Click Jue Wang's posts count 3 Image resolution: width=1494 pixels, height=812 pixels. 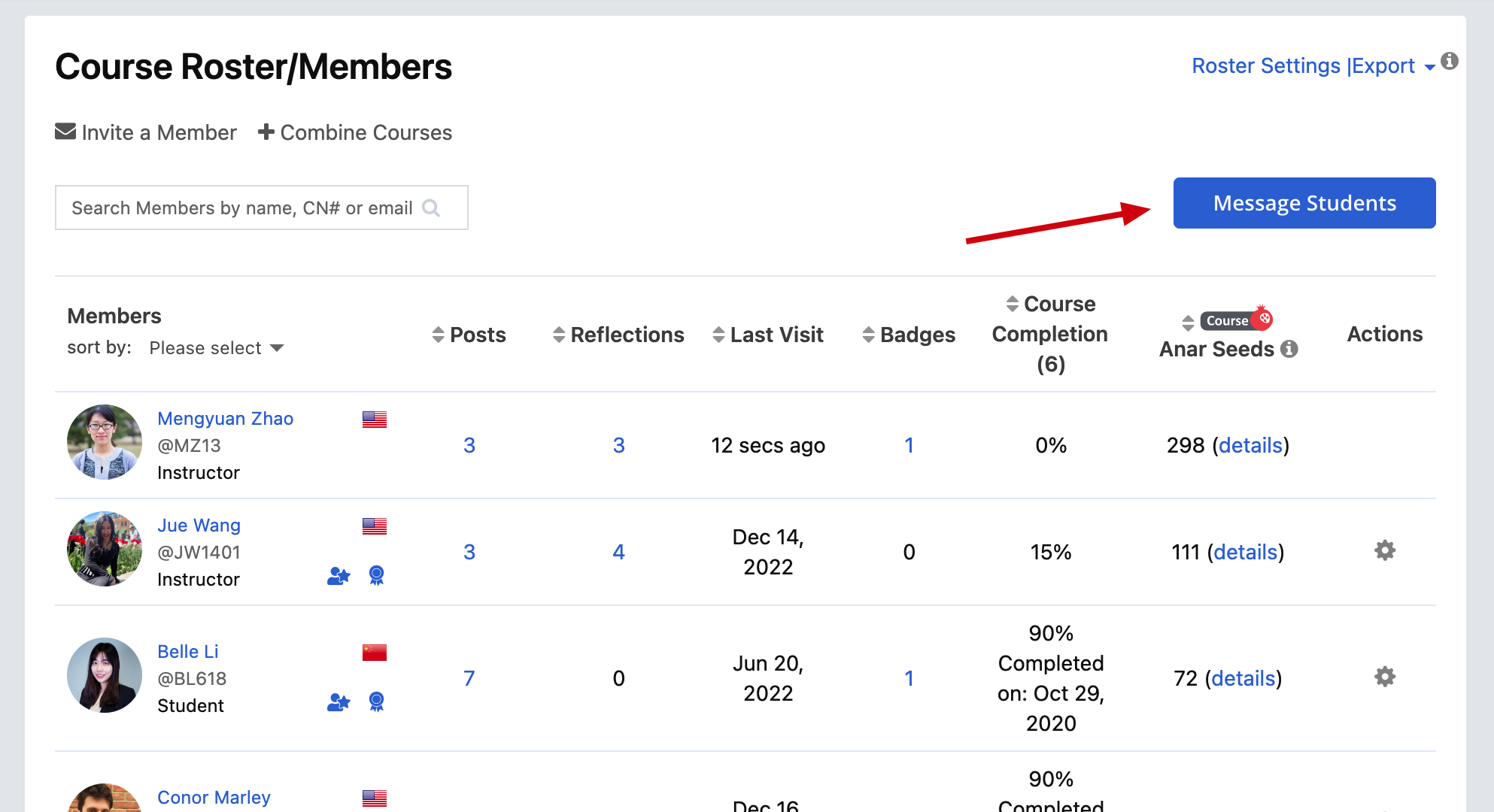click(x=469, y=552)
